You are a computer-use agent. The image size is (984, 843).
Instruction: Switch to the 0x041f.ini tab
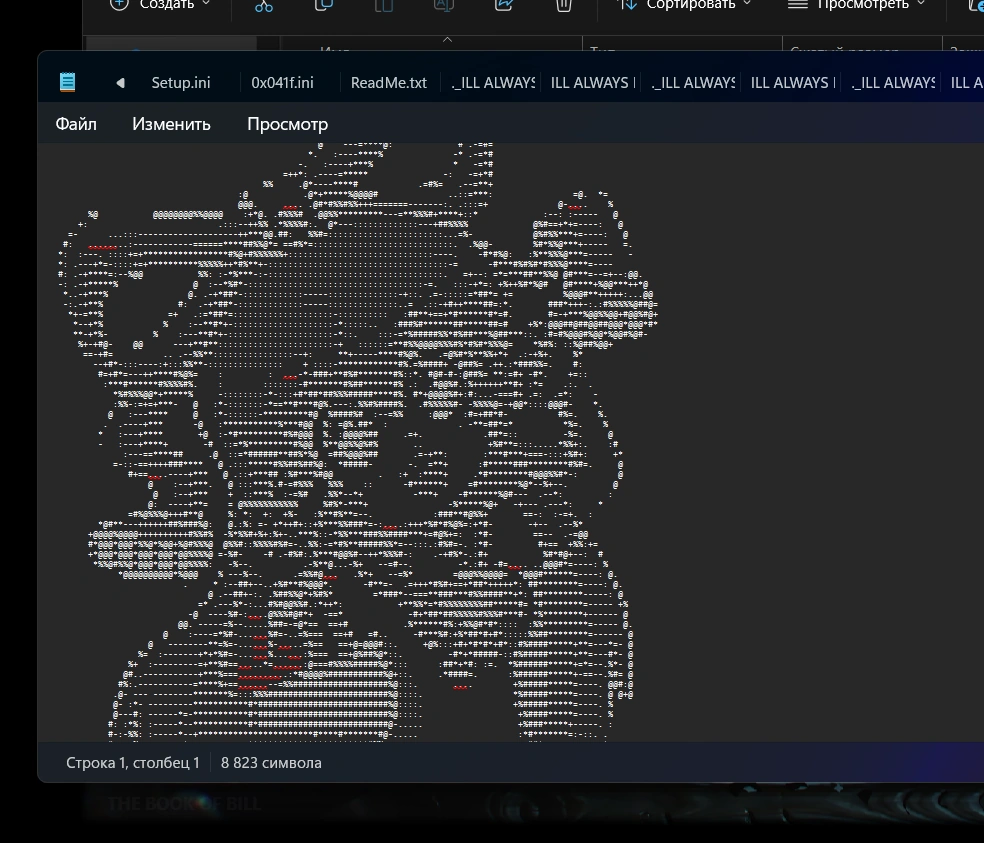pyautogui.click(x=282, y=83)
